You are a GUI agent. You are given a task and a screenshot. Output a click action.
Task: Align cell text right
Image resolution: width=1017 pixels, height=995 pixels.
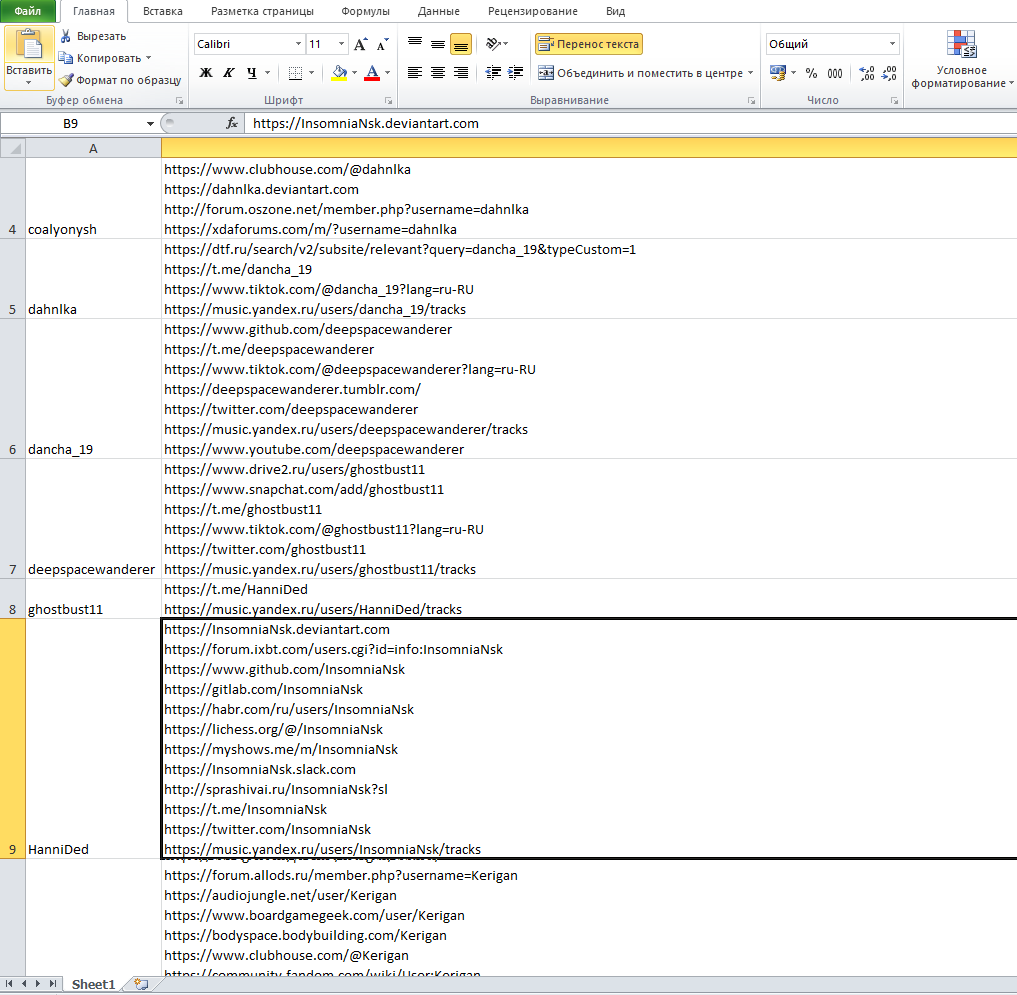click(x=461, y=73)
